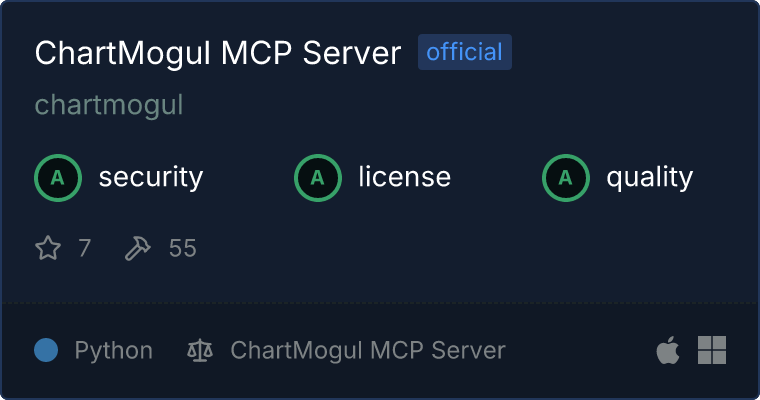Click the security label text
This screenshot has height=400, width=760.
point(151,177)
